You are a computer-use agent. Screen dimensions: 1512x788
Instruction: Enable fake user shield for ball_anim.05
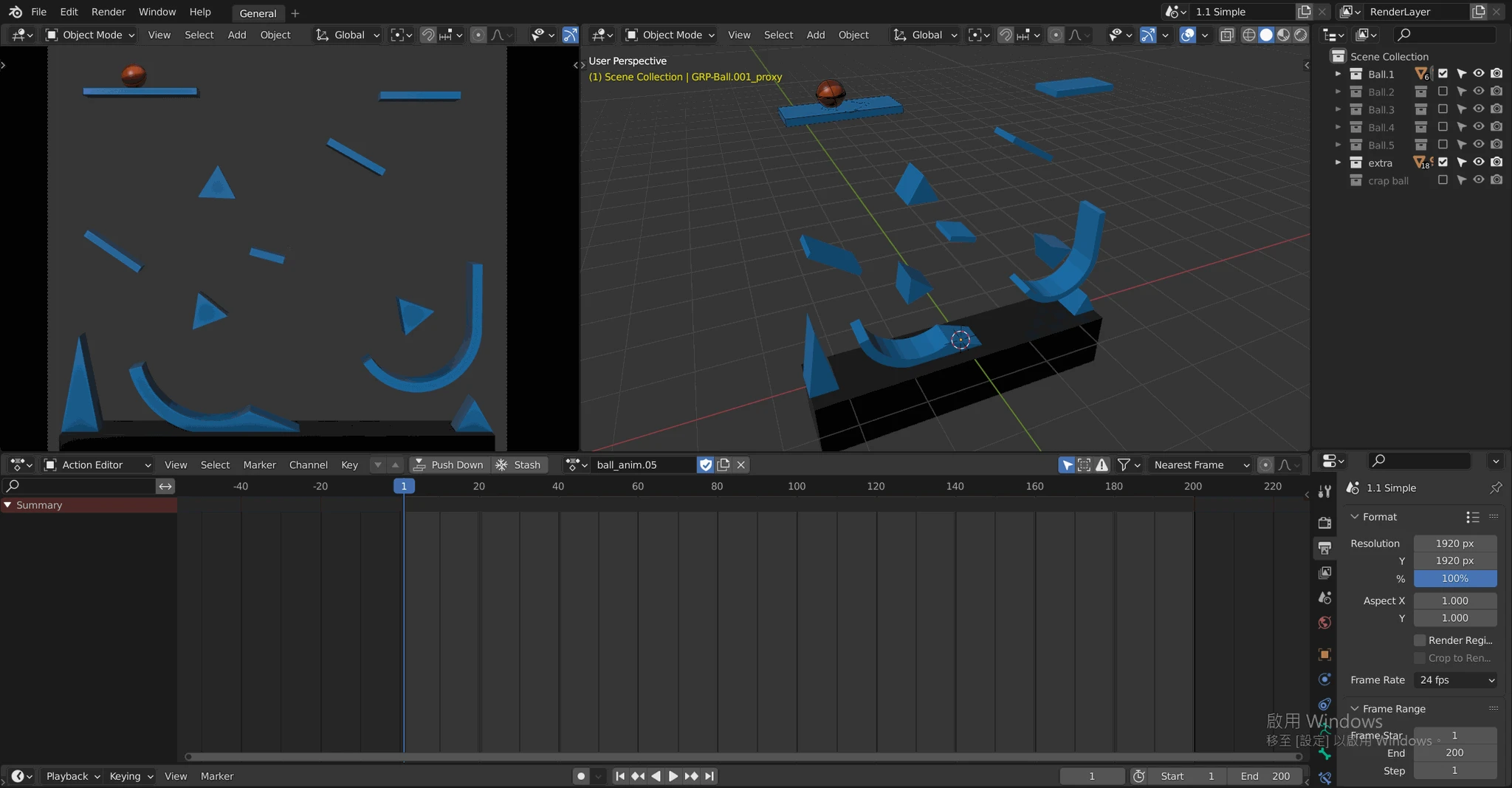tap(706, 465)
